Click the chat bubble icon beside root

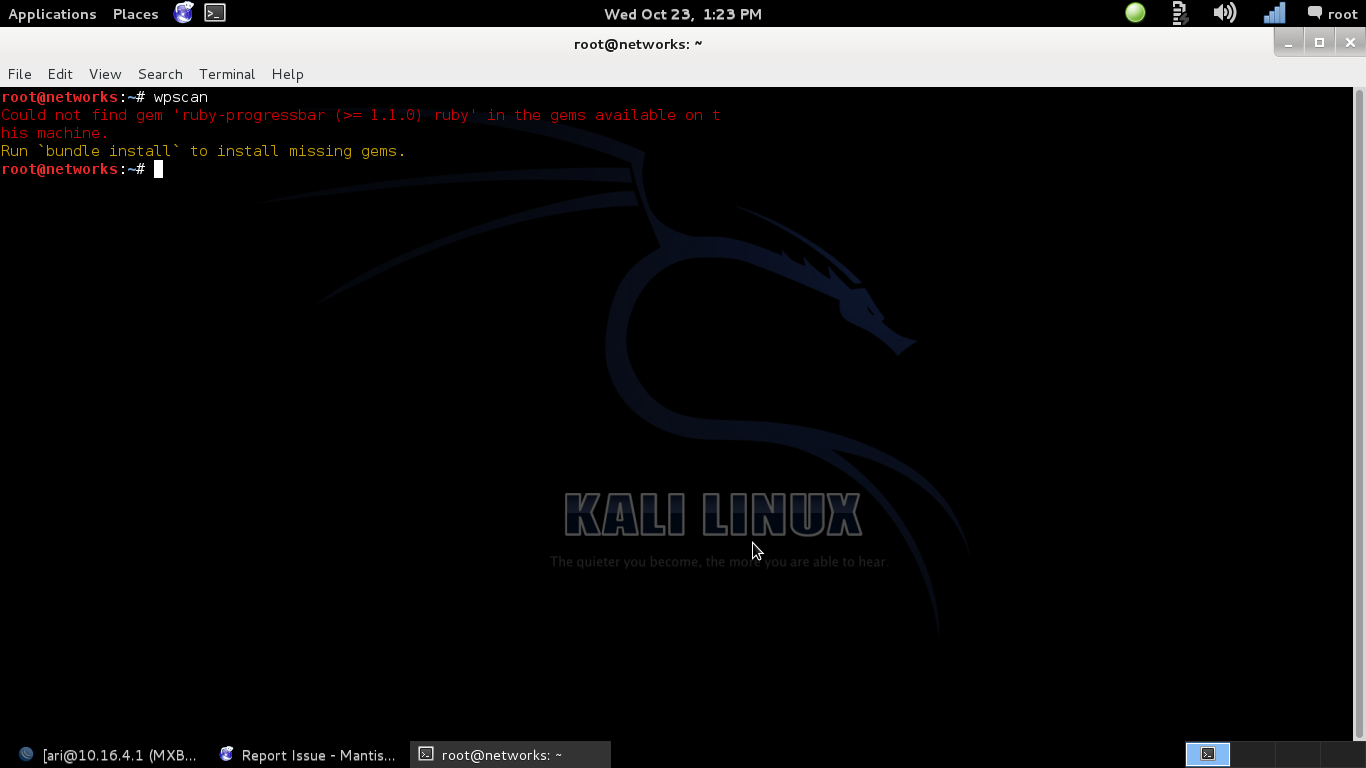pos(1315,13)
